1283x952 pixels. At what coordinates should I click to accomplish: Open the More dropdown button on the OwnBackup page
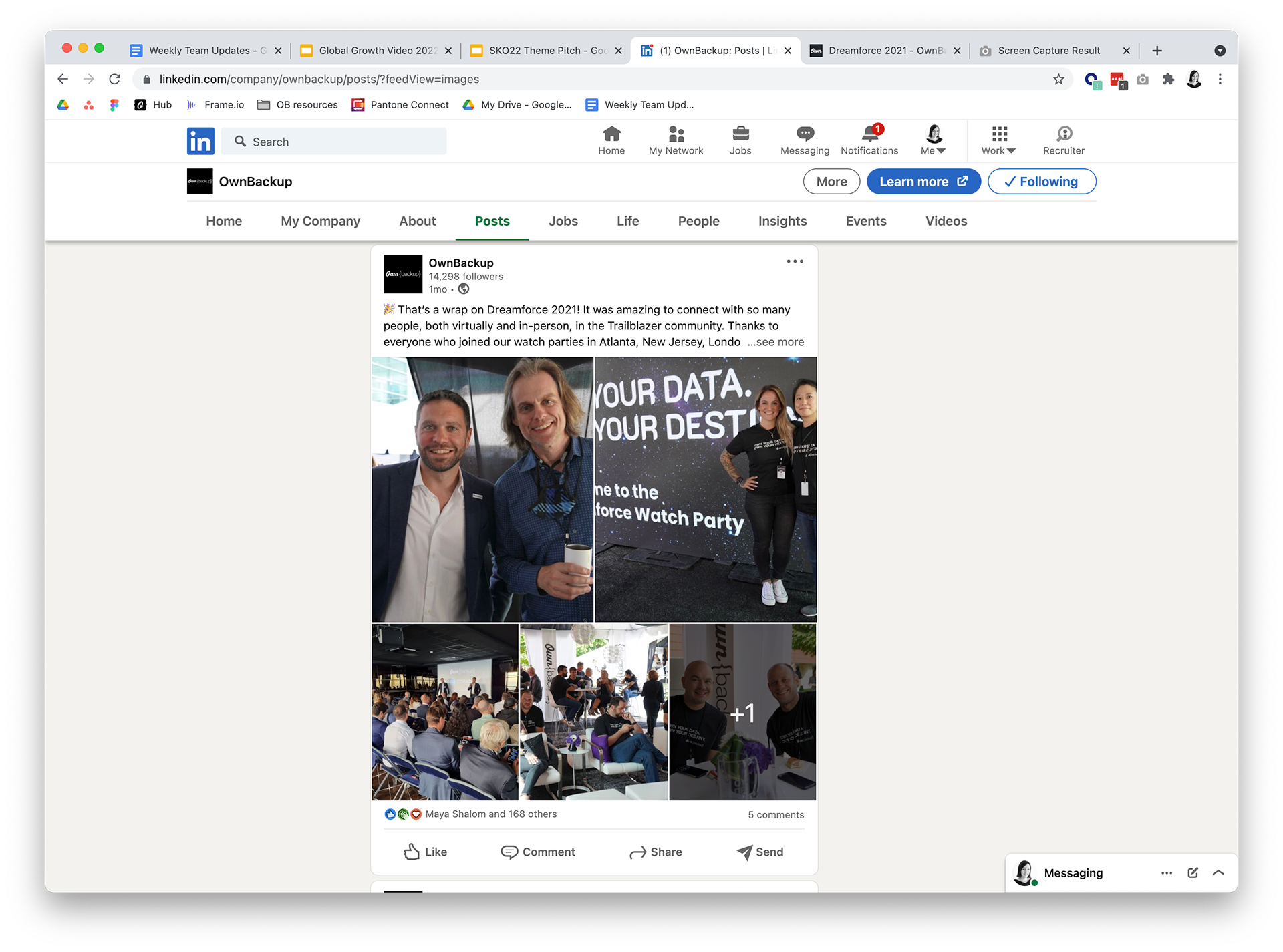(831, 182)
